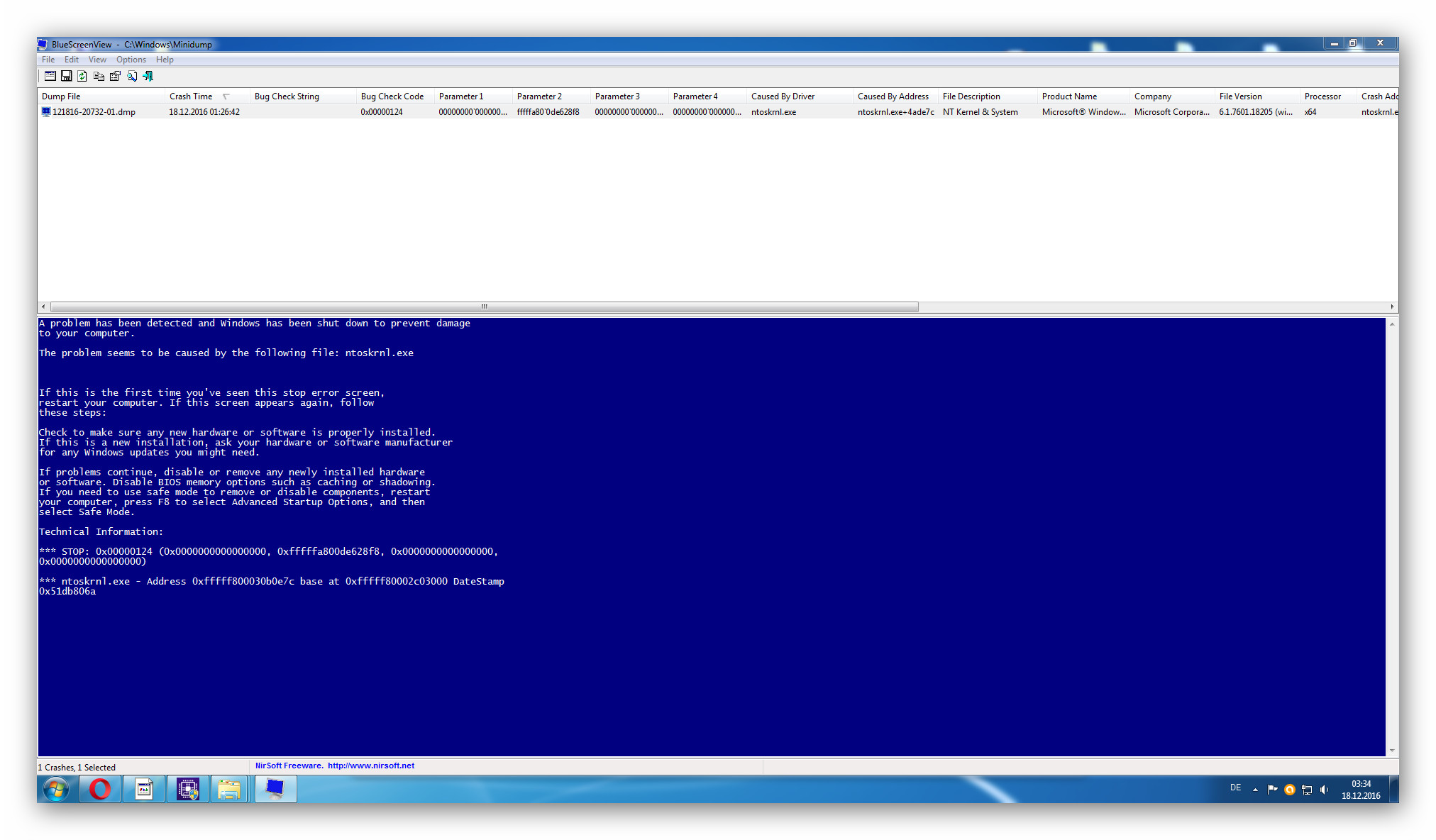1436x840 pixels.
Task: Open the Properties toolbar icon
Action: tap(115, 76)
